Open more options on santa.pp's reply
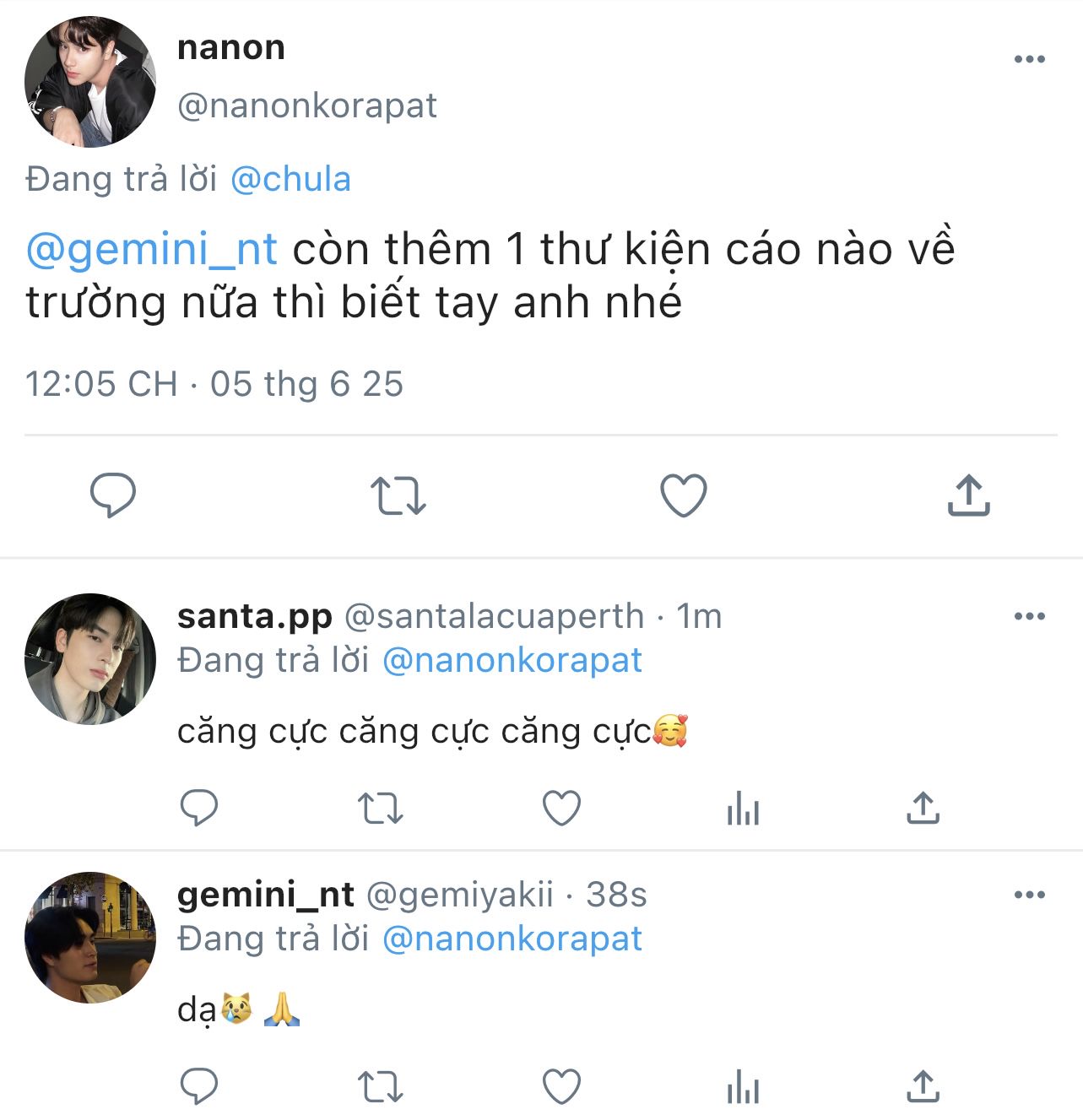Image resolution: width=1083 pixels, height=1120 pixels. click(x=1029, y=616)
